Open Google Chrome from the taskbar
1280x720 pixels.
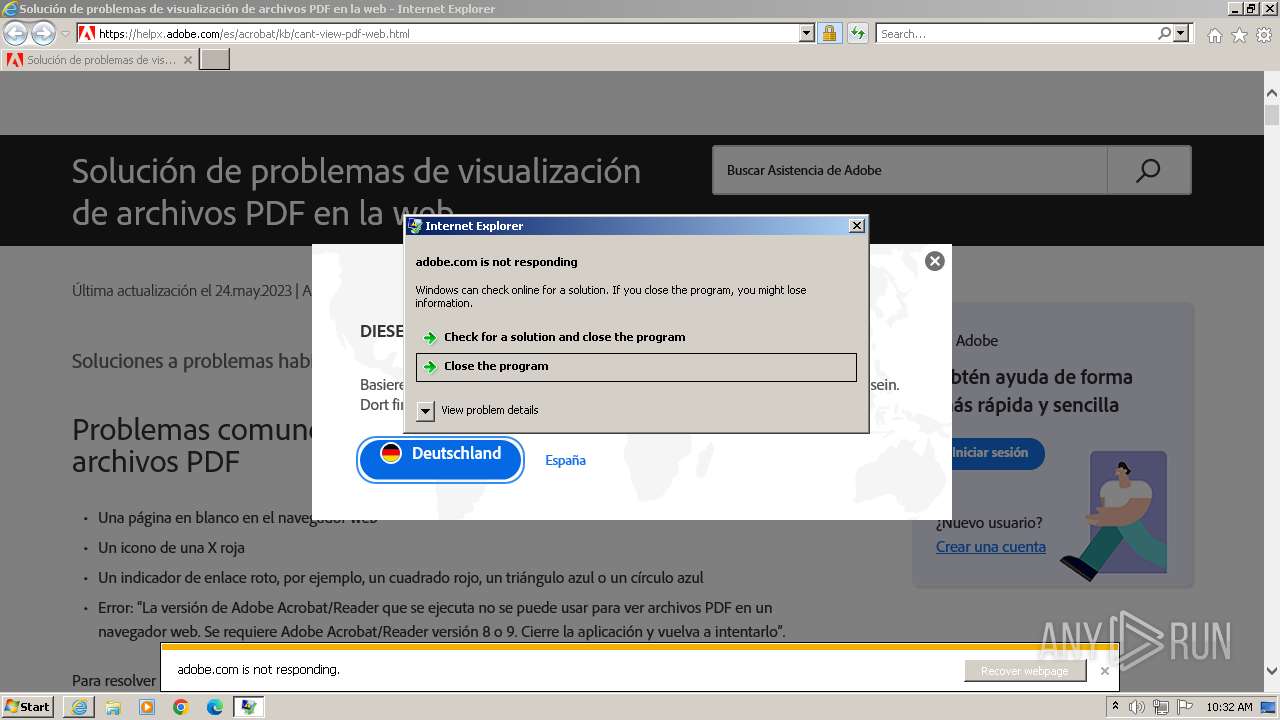tap(181, 707)
